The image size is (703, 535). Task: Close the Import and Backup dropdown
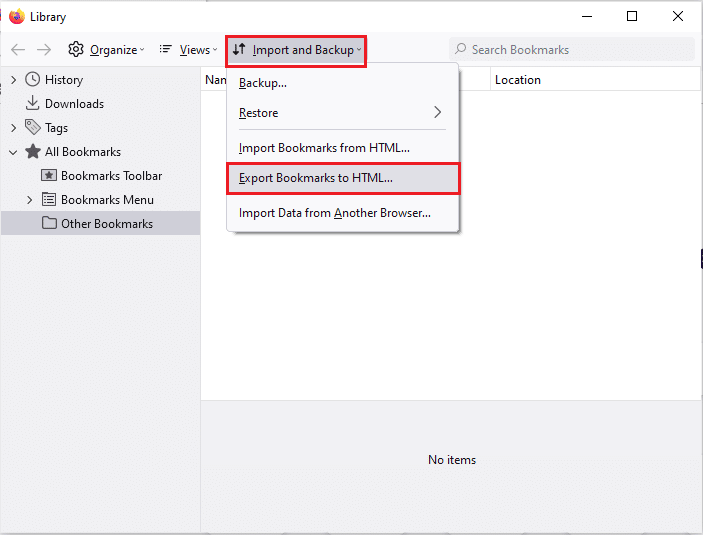[x=296, y=51]
